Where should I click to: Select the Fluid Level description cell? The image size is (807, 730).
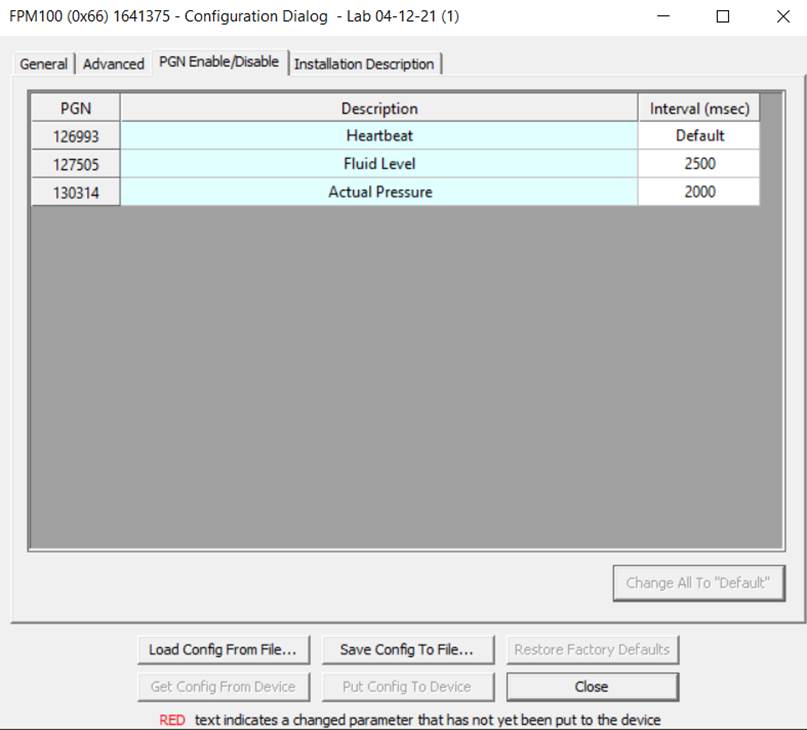(379, 164)
